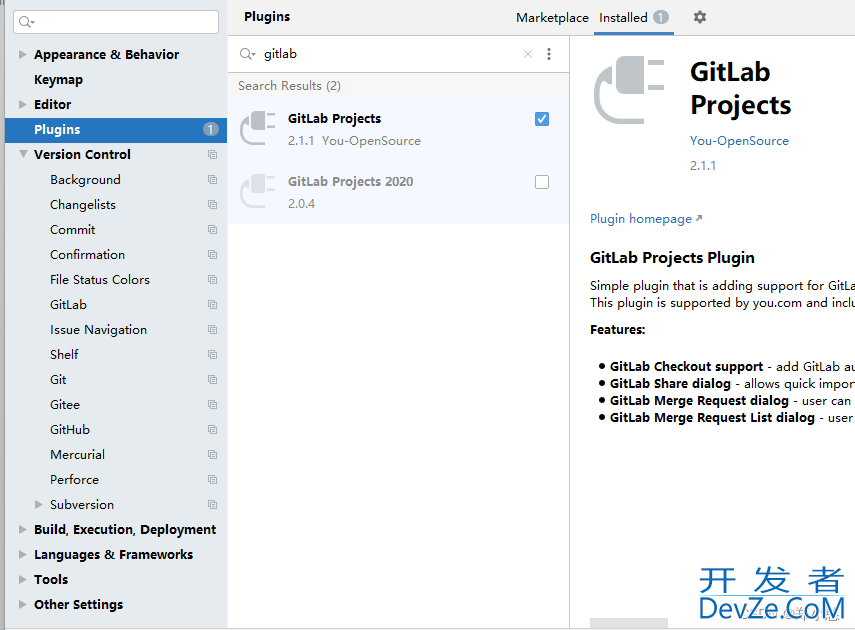Select the Plugins settings page
The height and width of the screenshot is (630, 855).
click(116, 129)
